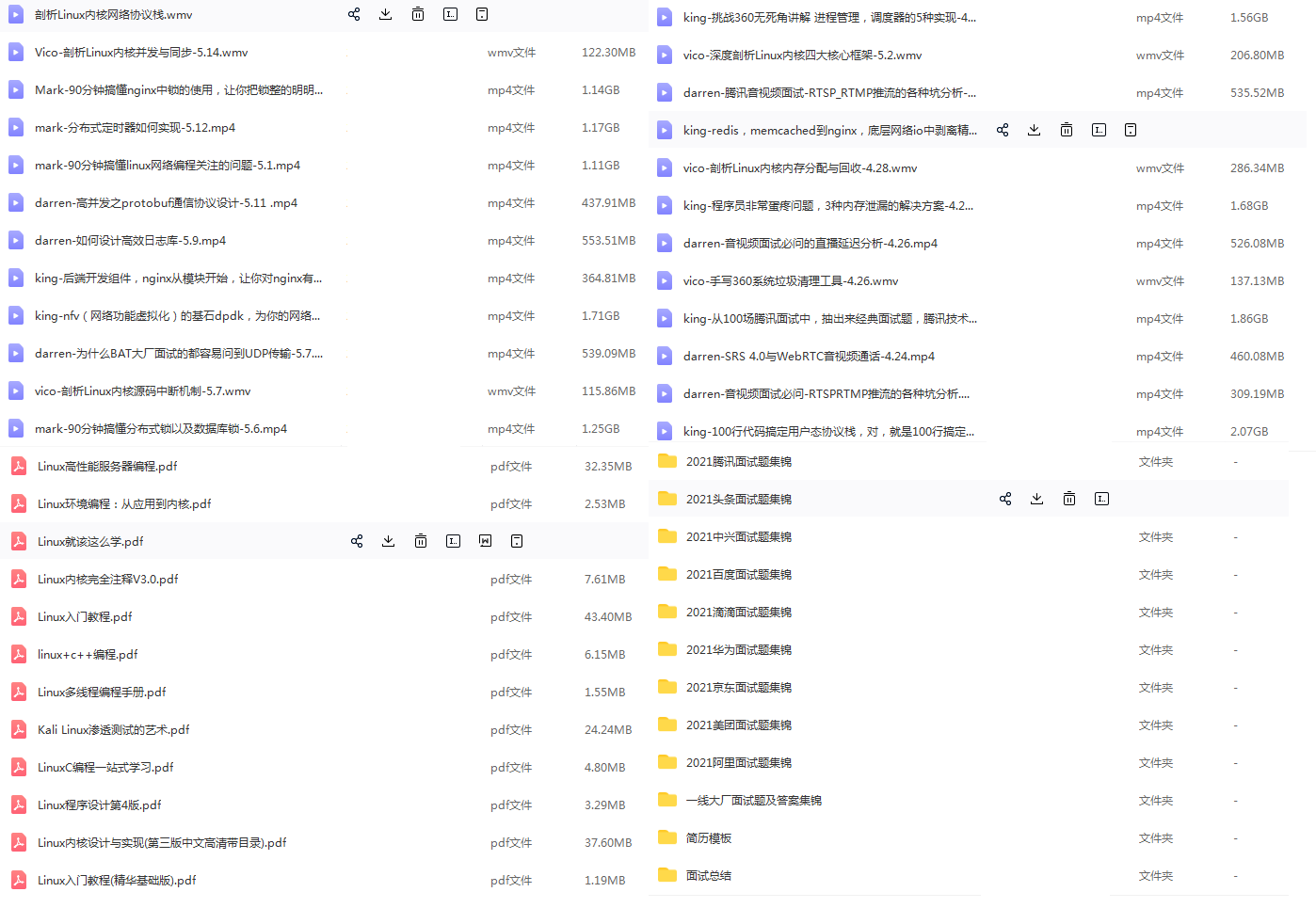The height and width of the screenshot is (908, 1316).
Task: Delete the king-redis memcached video
Action: point(1067,130)
